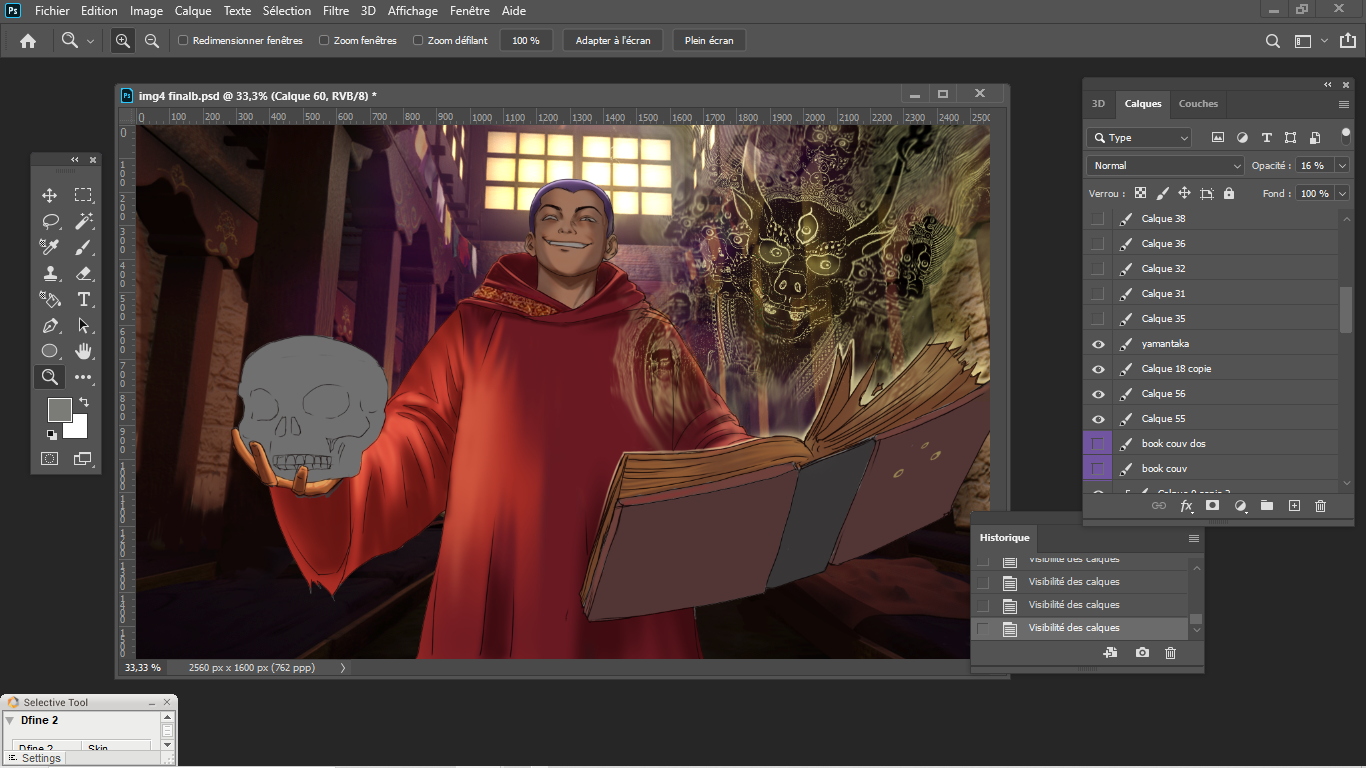
Task: Delete layer using the trash icon
Action: pyautogui.click(x=1320, y=506)
